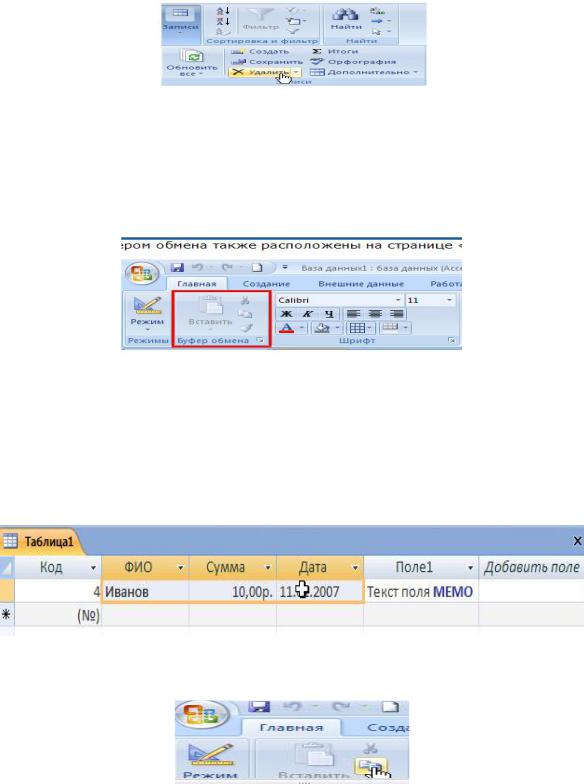Image resolution: width=584 pixels, height=784 pixels.
Task: Click the Format Painter brush icon
Action: point(246,328)
